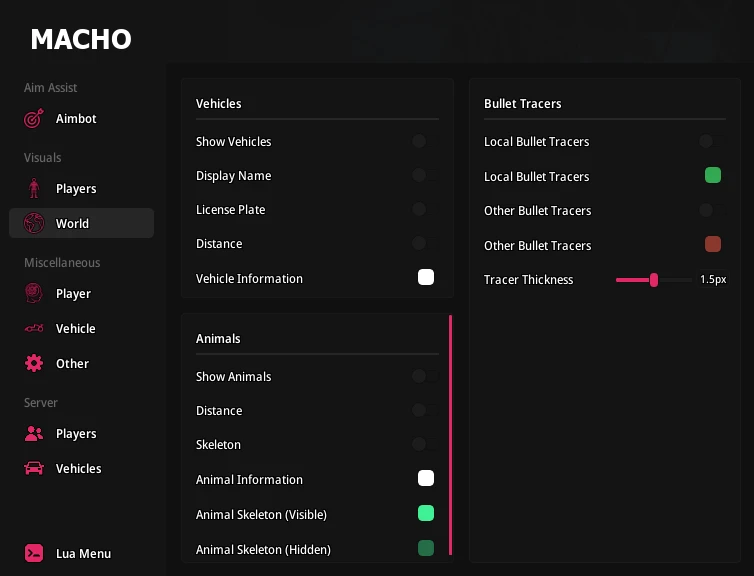Enable vehicle Display Name toggle
The image size is (754, 576).
point(426,175)
